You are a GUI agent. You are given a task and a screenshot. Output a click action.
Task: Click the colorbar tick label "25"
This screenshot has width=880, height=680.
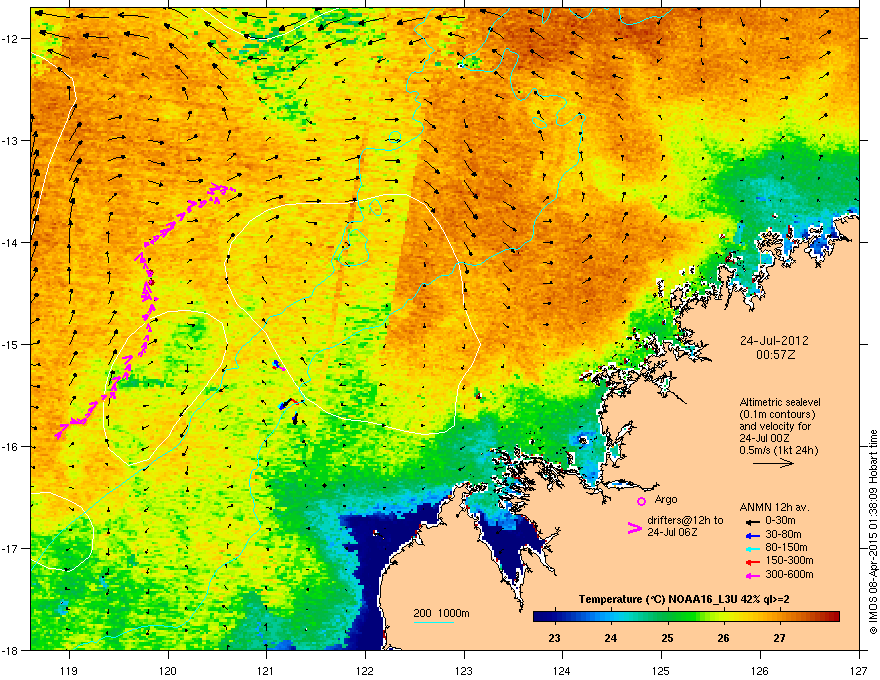click(667, 638)
